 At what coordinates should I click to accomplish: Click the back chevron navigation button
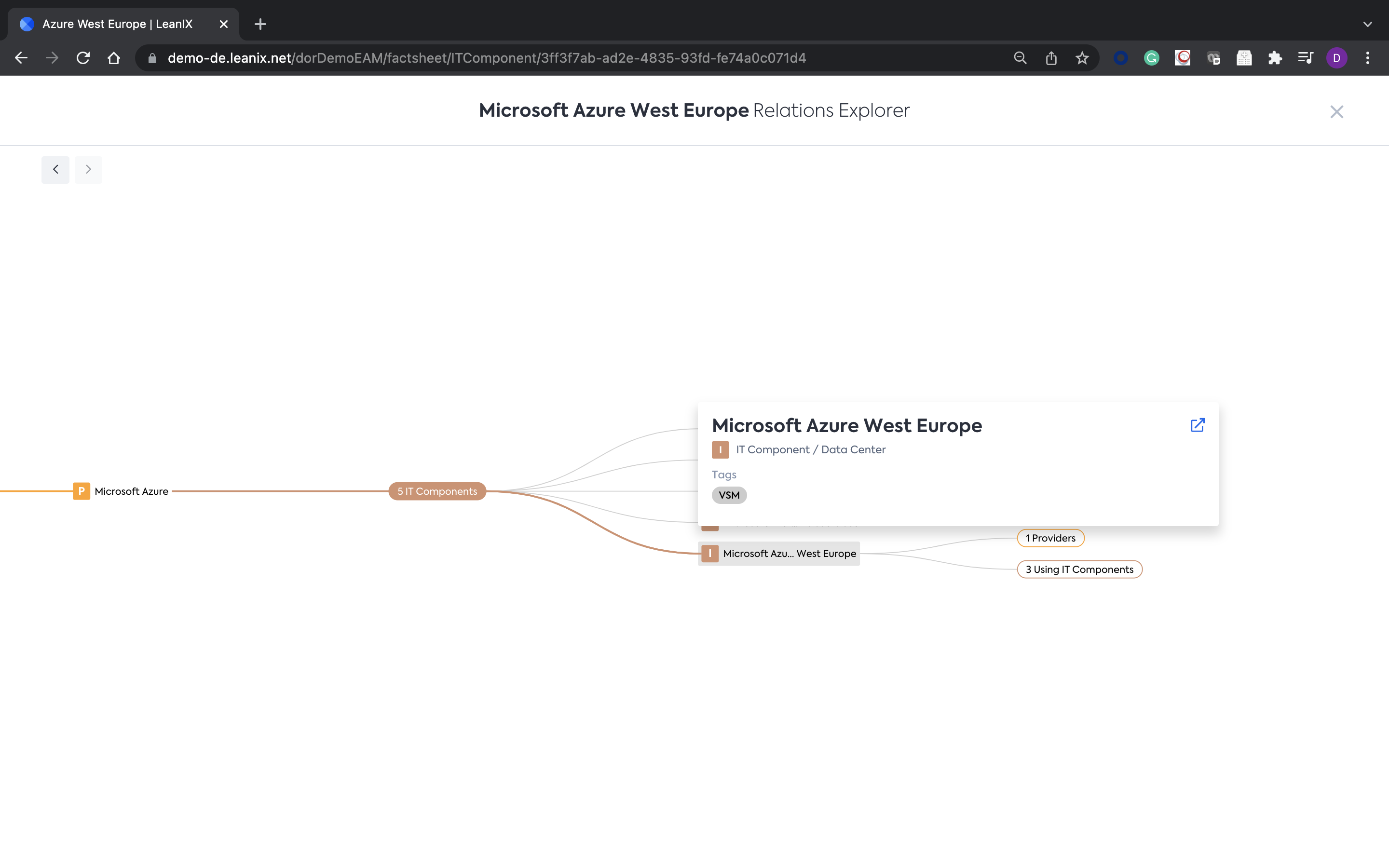55,169
